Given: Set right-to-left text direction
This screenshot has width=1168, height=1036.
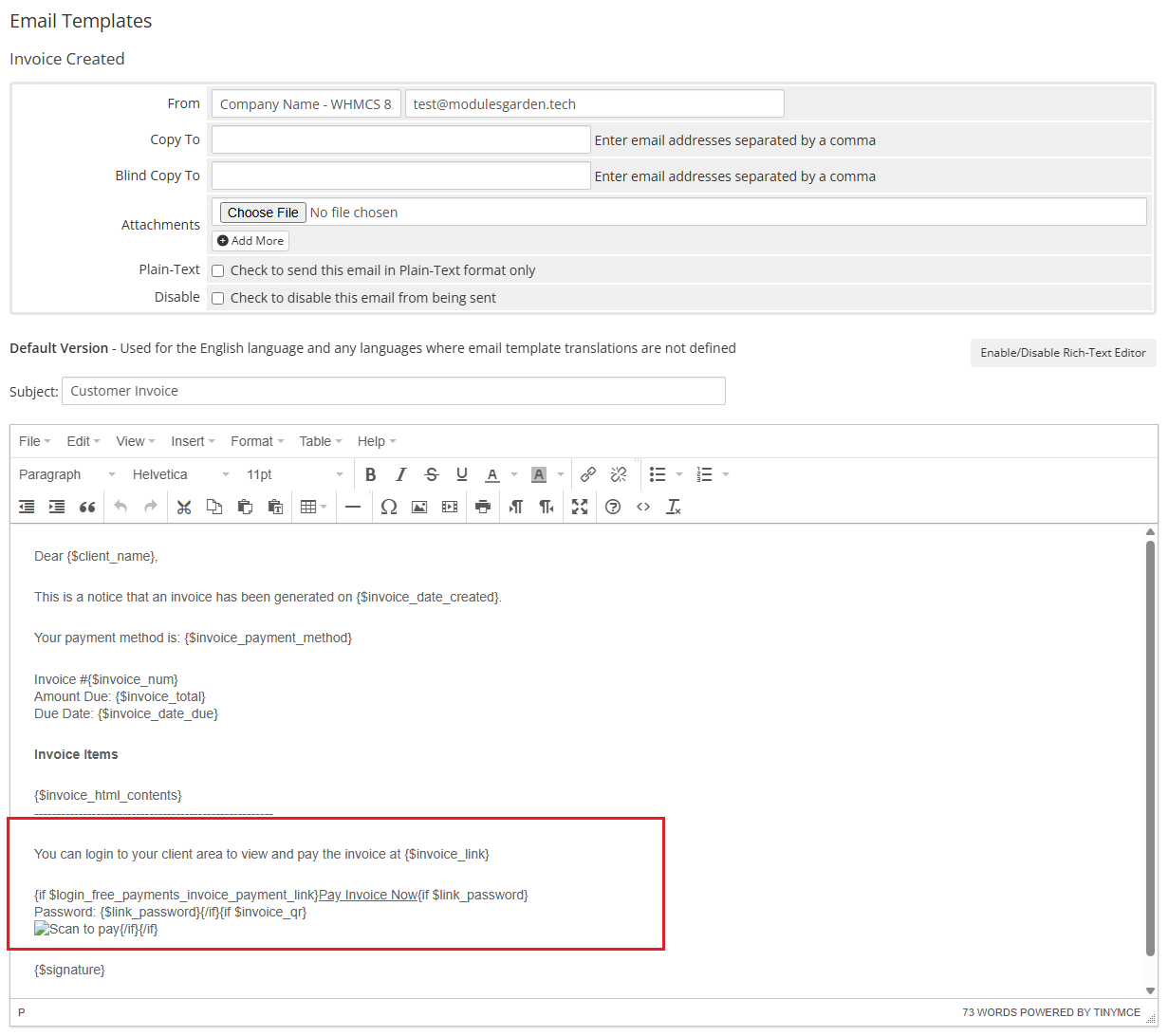Looking at the screenshot, I should [547, 507].
